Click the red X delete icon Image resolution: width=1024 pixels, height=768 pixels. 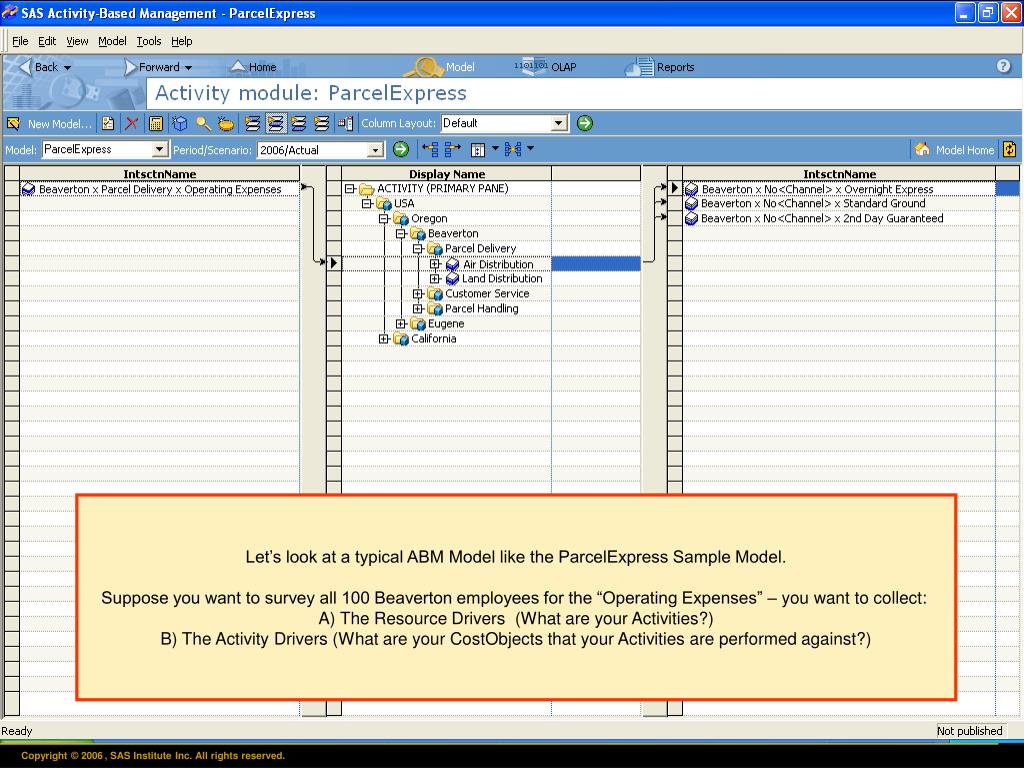(x=131, y=123)
